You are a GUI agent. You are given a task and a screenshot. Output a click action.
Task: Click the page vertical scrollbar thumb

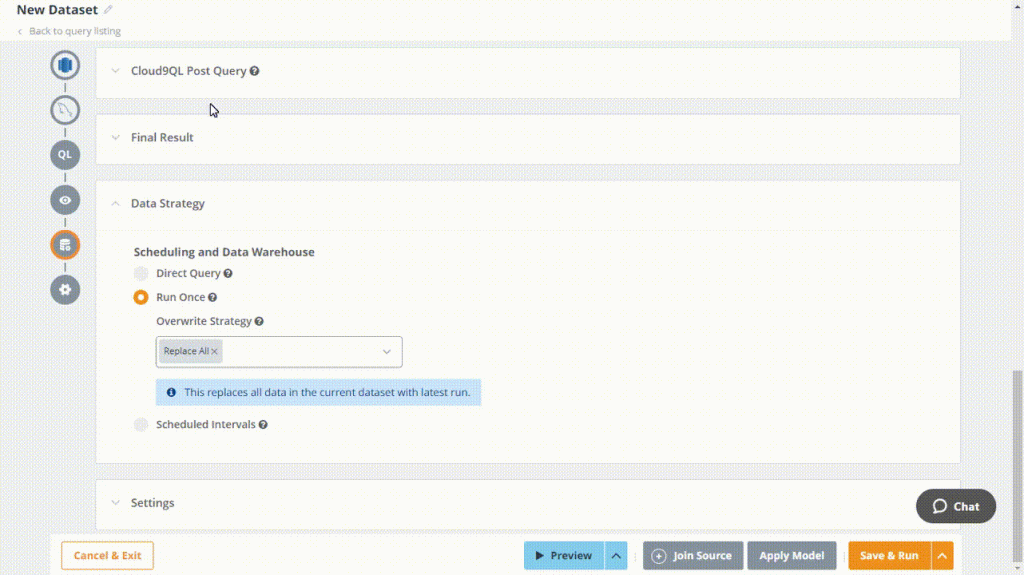click(1017, 465)
